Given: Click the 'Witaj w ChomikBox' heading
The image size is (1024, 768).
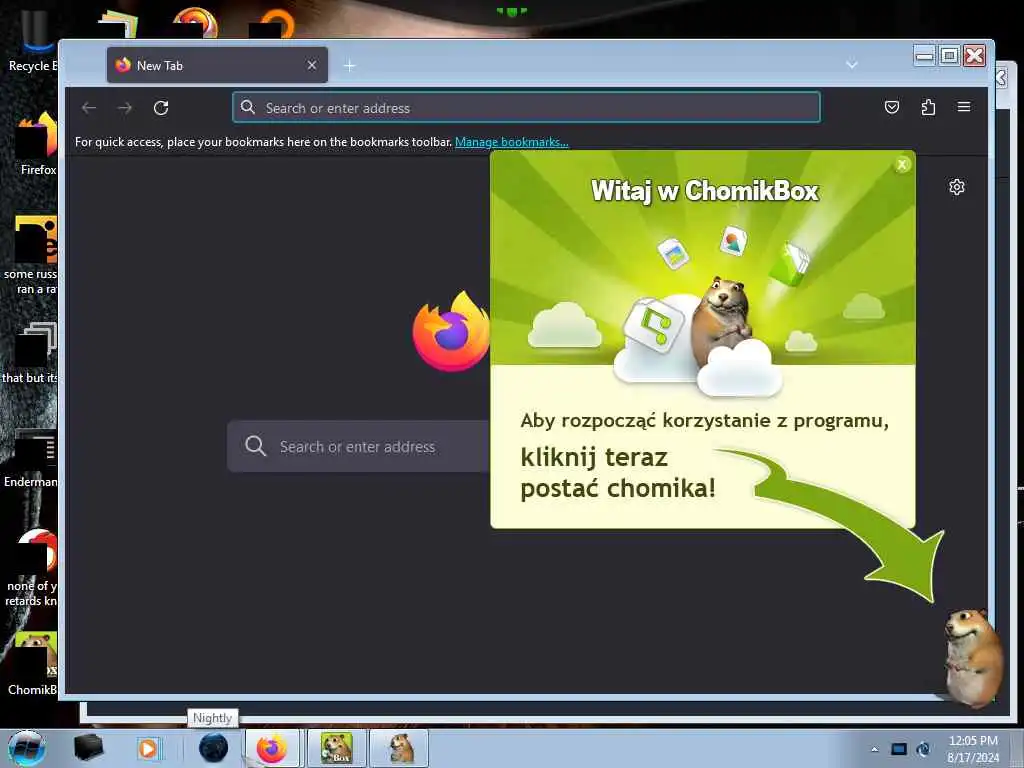Looking at the screenshot, I should pyautogui.click(x=705, y=191).
